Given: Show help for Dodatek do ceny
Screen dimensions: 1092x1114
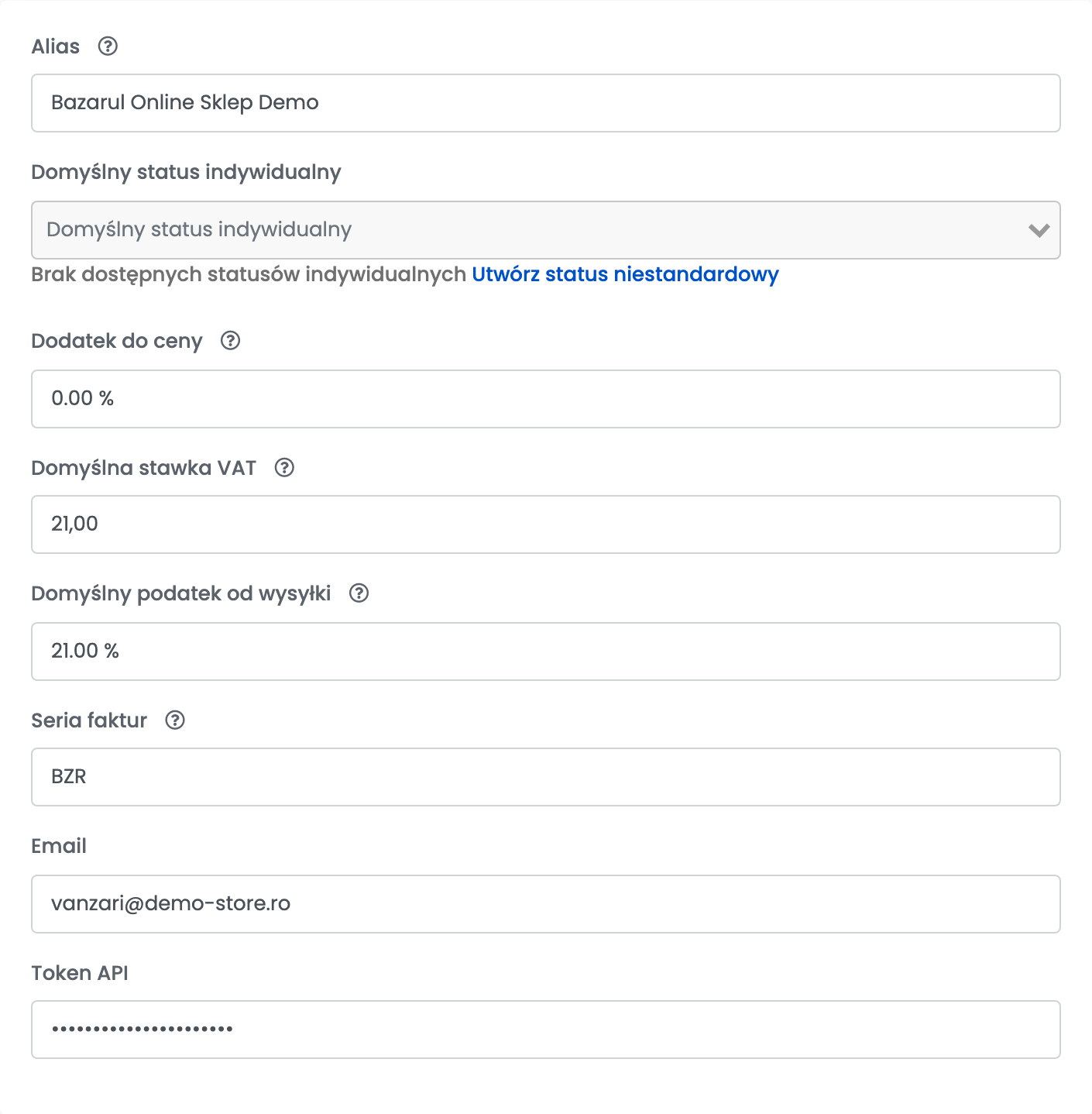Looking at the screenshot, I should coord(230,341).
